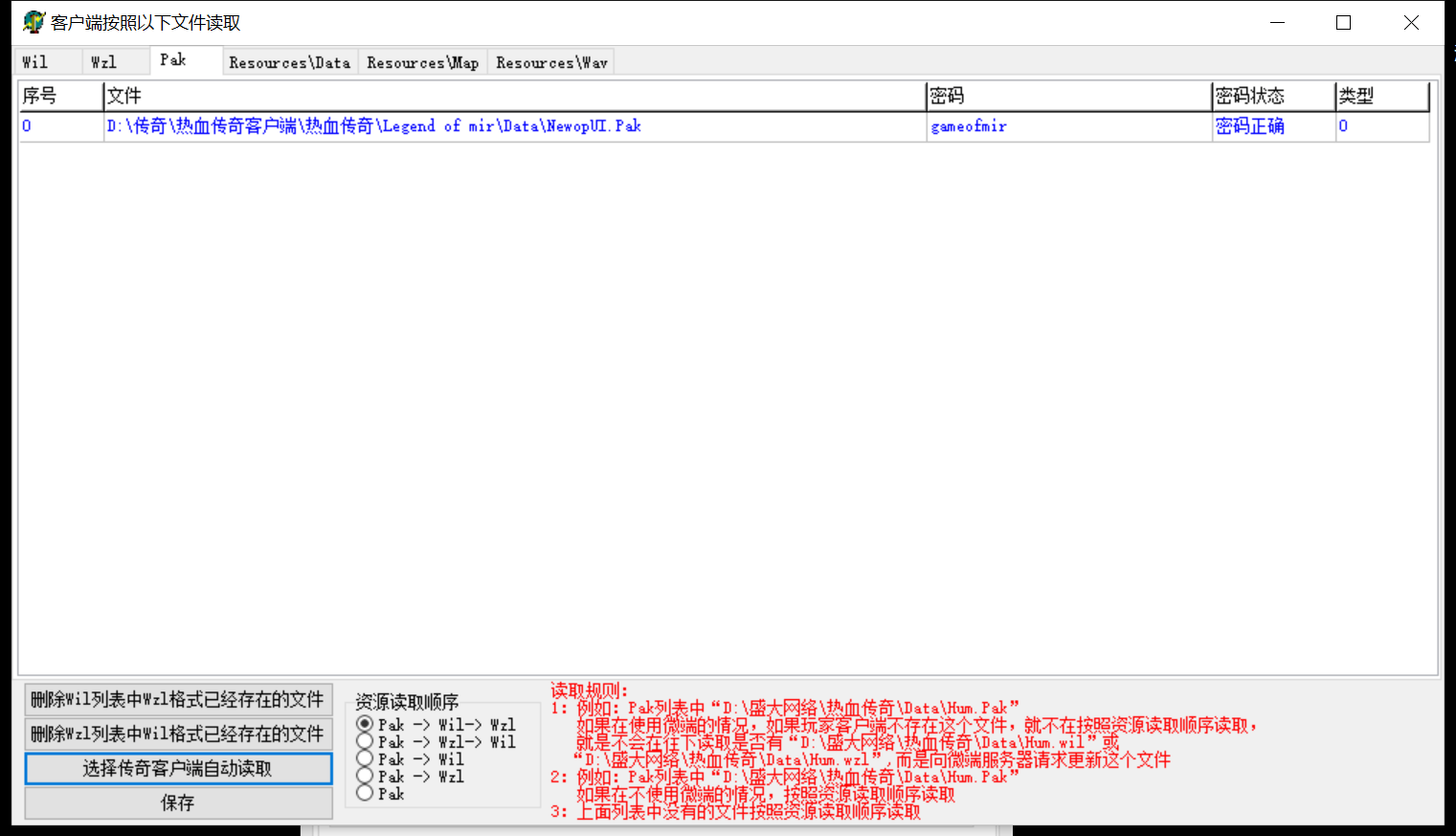Select the Pak-only resource order radio button

pyautogui.click(x=365, y=793)
